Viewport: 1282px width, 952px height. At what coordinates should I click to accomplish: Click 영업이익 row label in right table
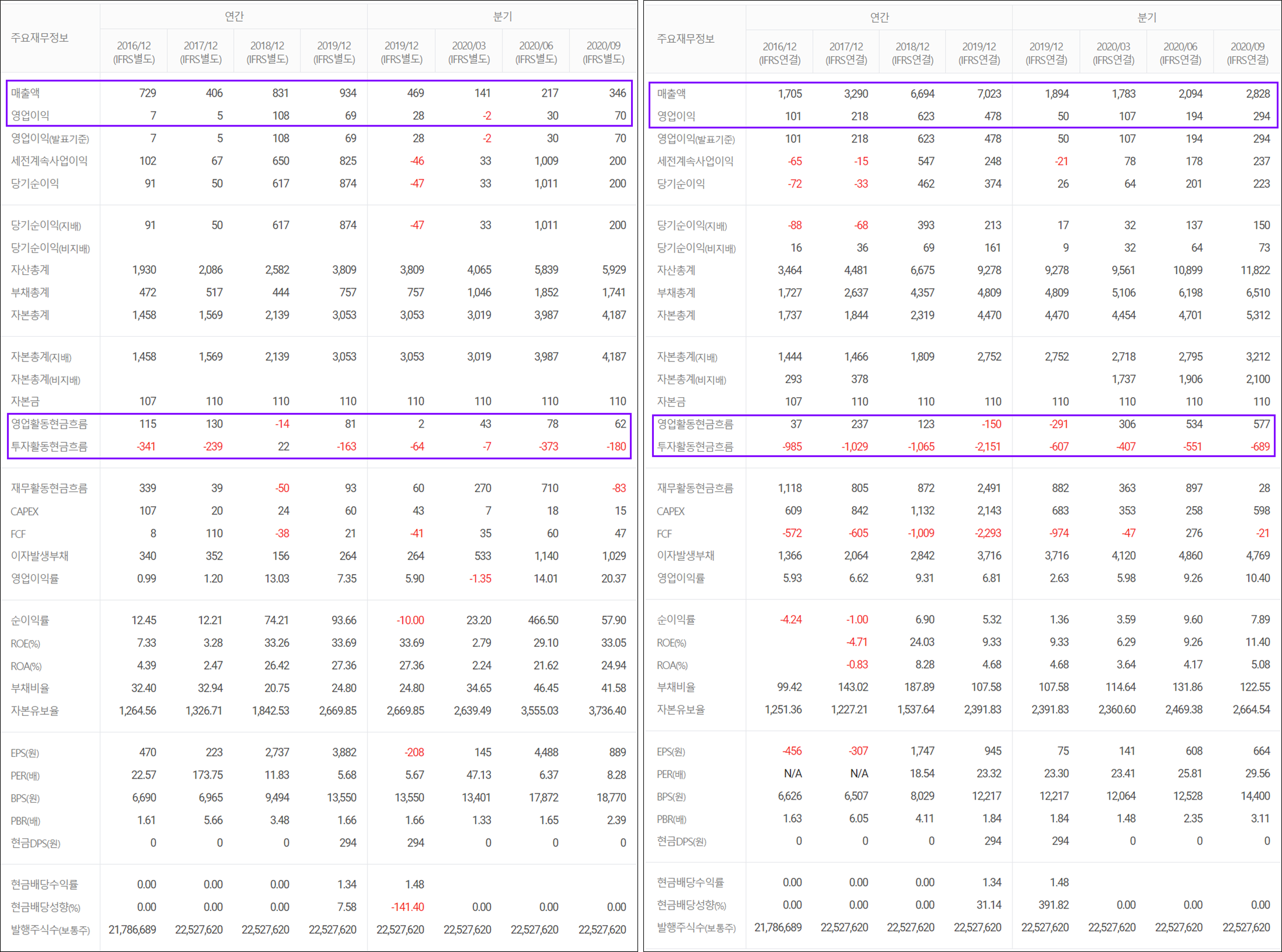coord(676,116)
